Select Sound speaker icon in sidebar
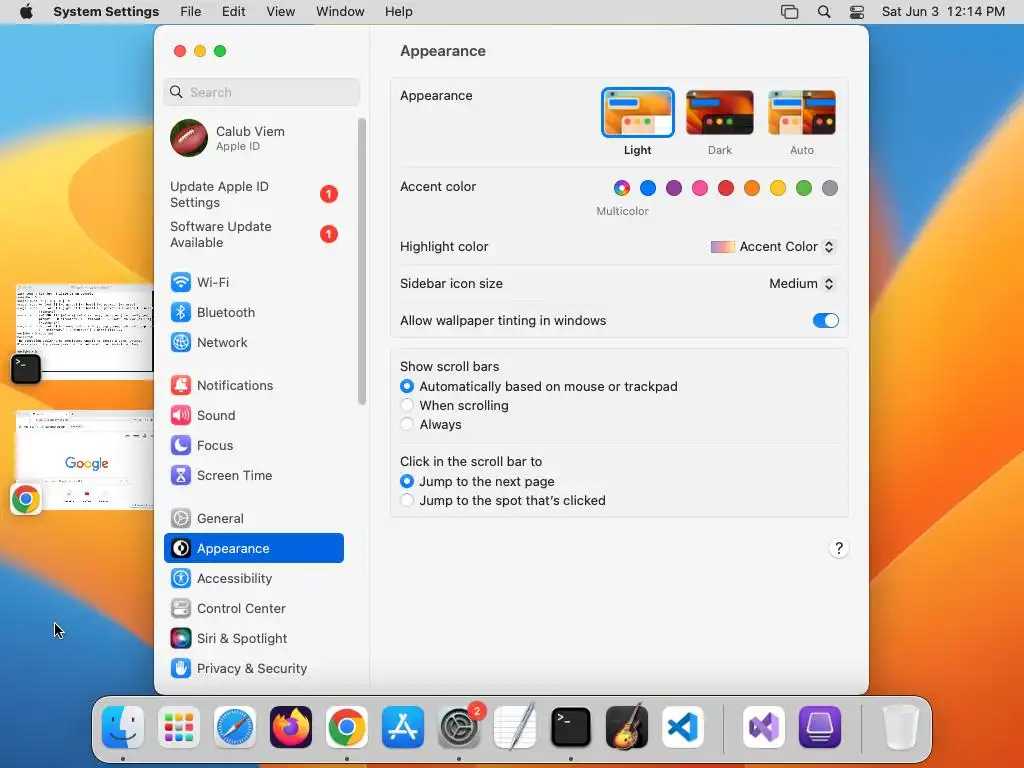Image resolution: width=1024 pixels, height=768 pixels. (x=180, y=415)
